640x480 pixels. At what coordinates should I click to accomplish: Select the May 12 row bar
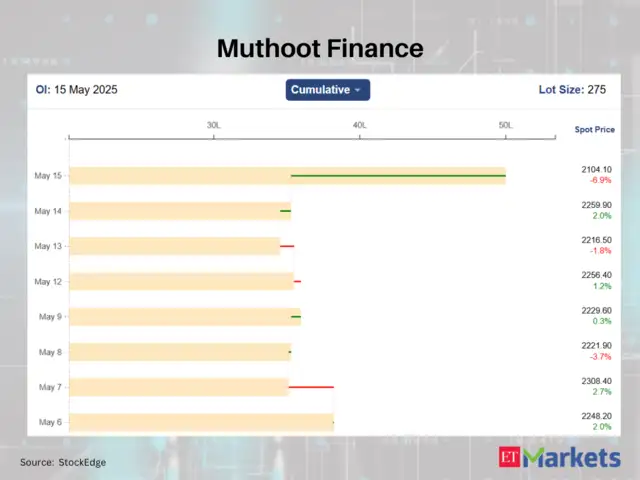180,281
